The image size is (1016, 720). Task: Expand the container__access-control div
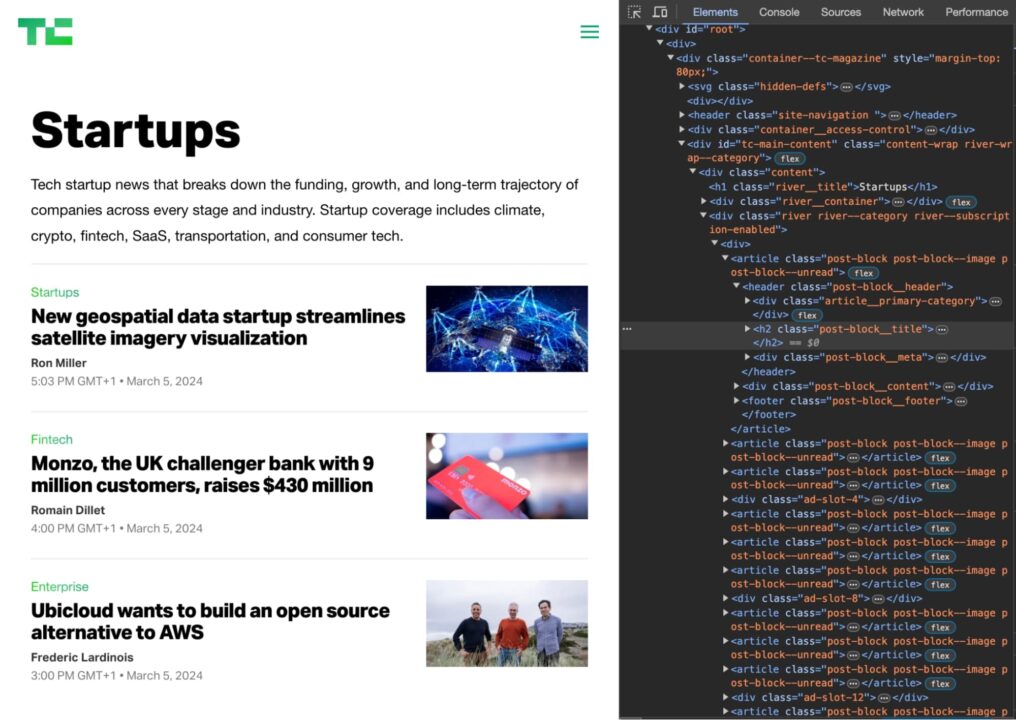[682, 129]
